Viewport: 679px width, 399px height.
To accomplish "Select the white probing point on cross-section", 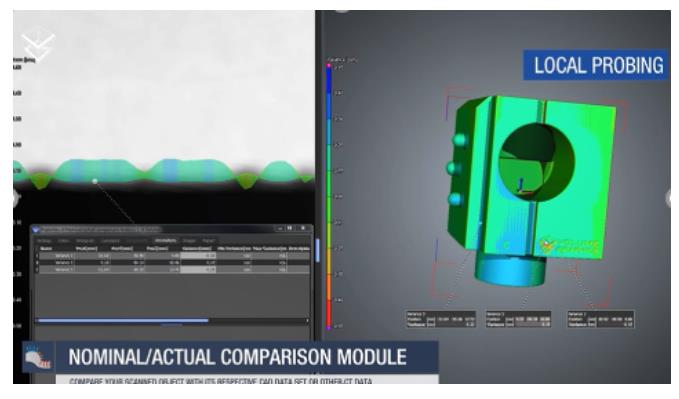I will click(x=95, y=181).
